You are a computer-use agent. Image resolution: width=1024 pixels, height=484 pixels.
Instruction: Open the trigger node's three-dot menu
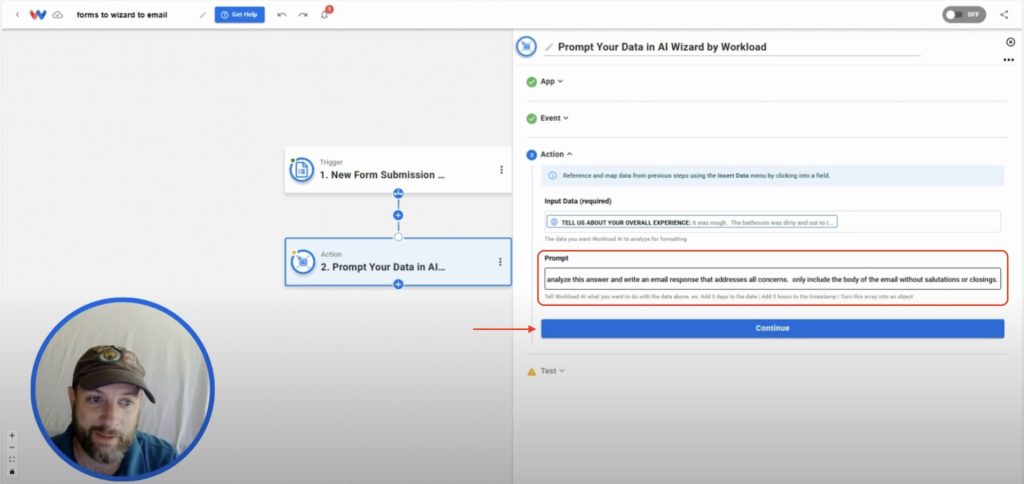501,170
